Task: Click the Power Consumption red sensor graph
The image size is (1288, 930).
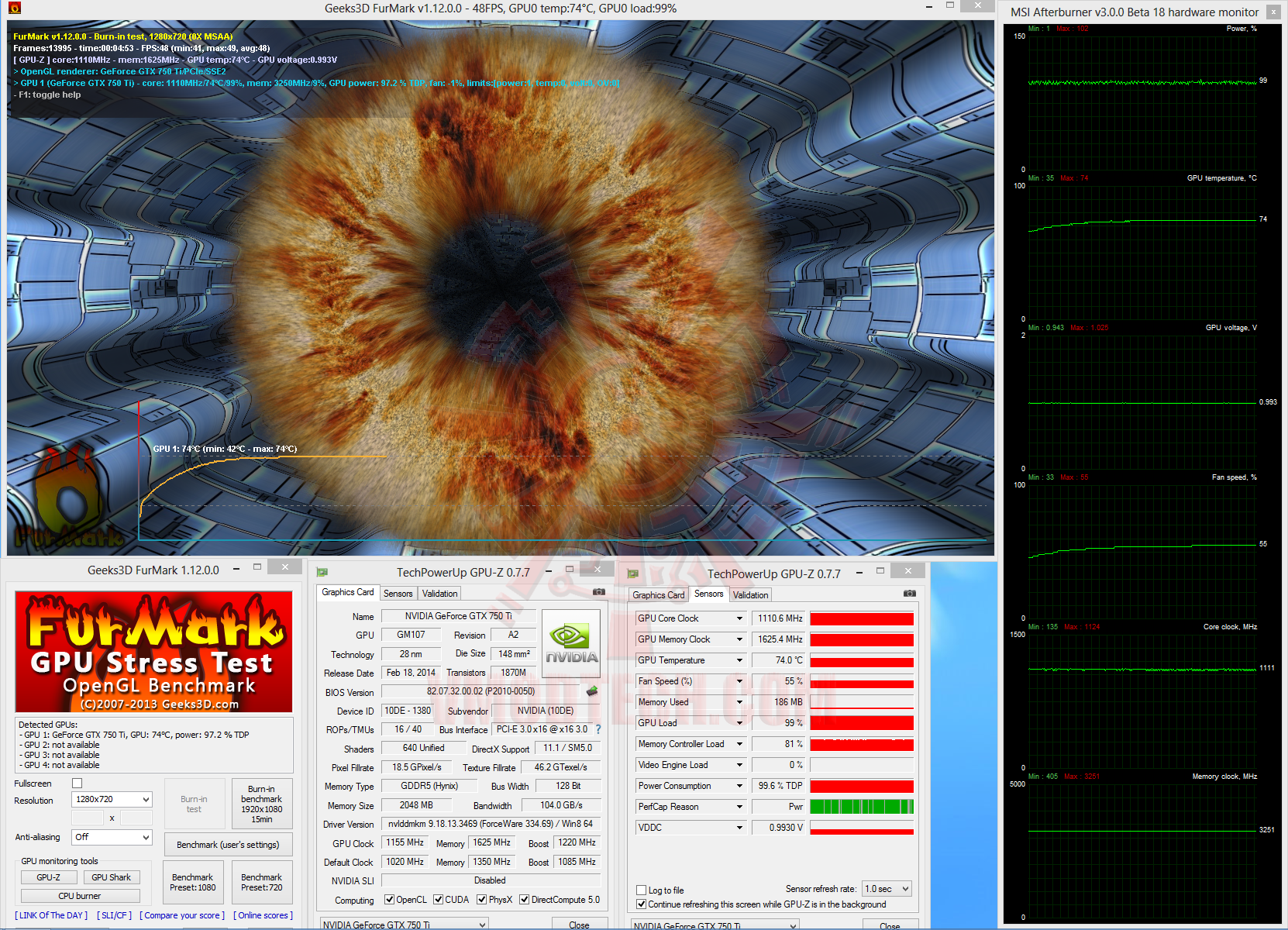Action: click(862, 786)
